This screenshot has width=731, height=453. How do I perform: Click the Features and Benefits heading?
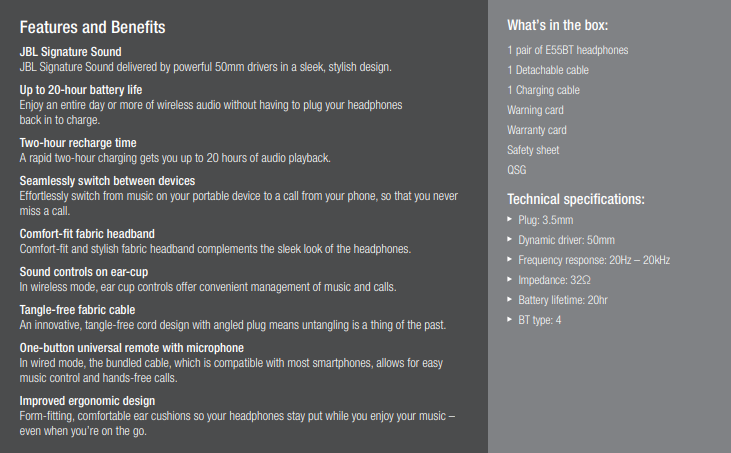pyautogui.click(x=92, y=27)
